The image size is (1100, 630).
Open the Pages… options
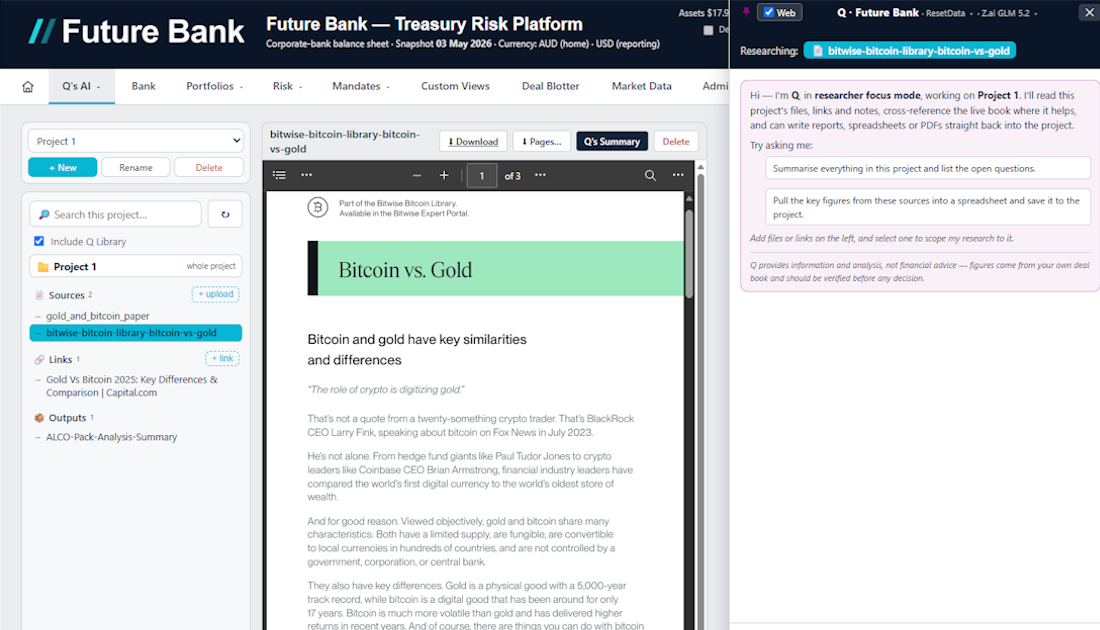[x=542, y=141]
